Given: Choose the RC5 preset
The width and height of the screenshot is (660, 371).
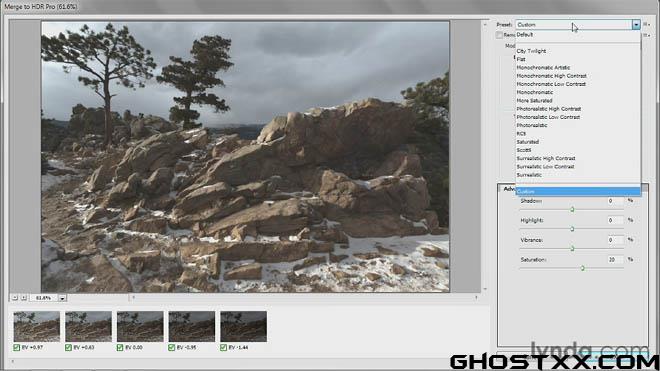Looking at the screenshot, I should pos(578,133).
